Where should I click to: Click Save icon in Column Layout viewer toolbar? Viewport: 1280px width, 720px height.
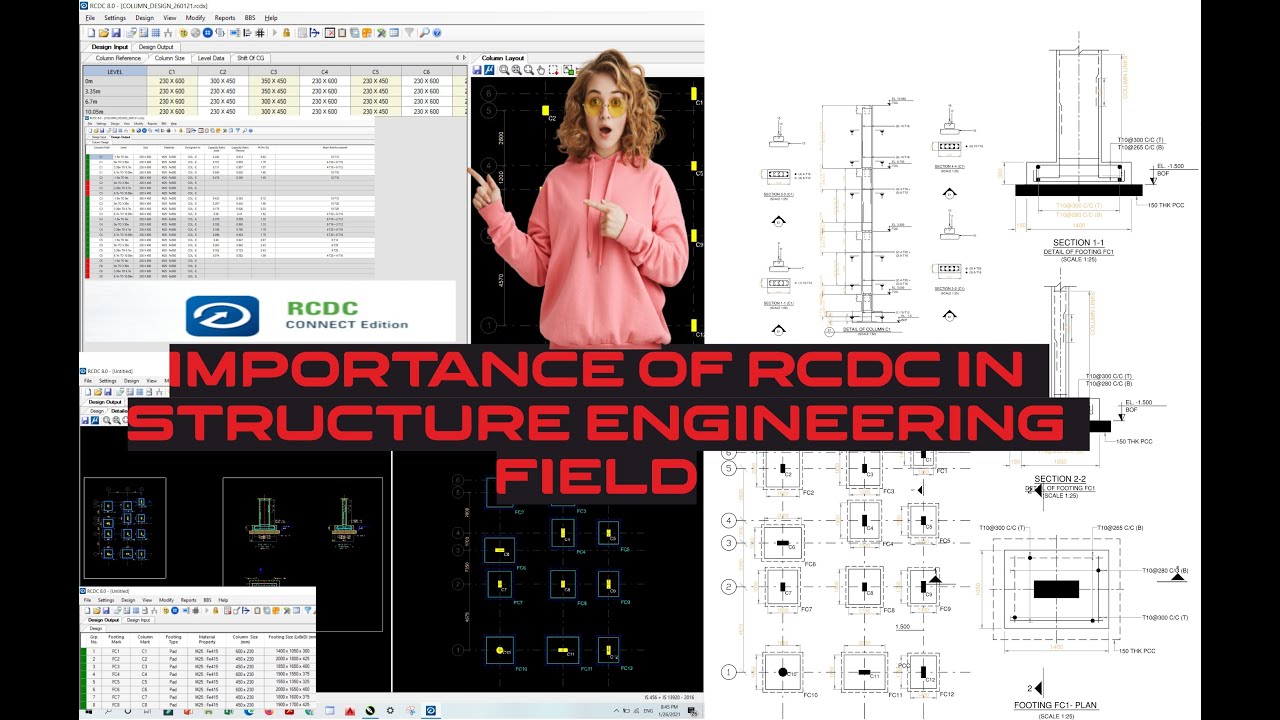tap(477, 70)
